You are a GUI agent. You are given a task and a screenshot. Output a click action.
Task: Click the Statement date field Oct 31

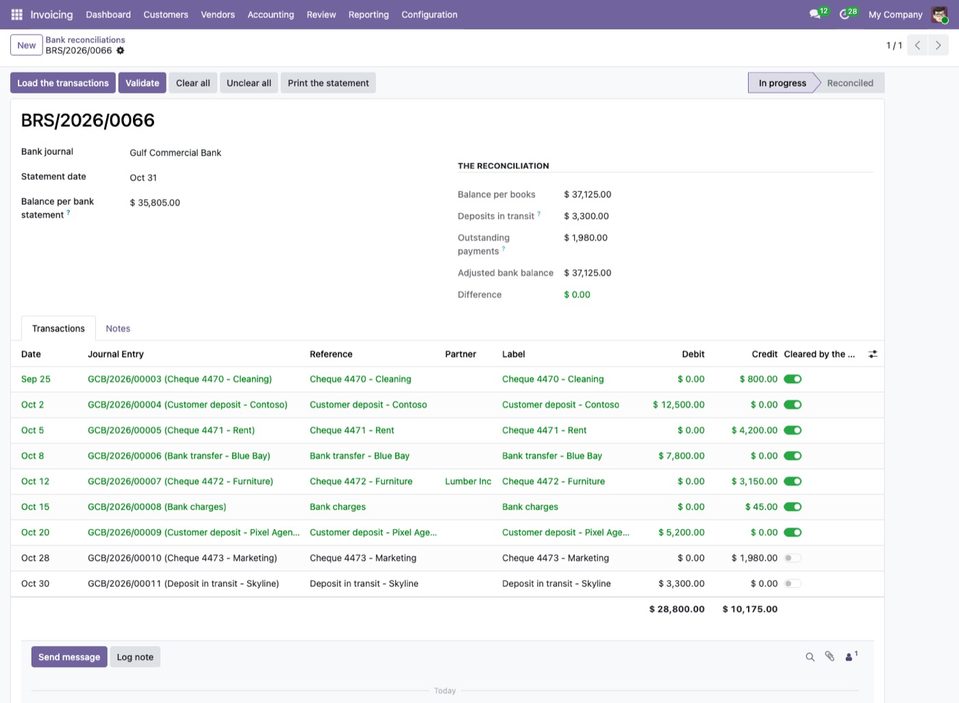click(x=143, y=177)
